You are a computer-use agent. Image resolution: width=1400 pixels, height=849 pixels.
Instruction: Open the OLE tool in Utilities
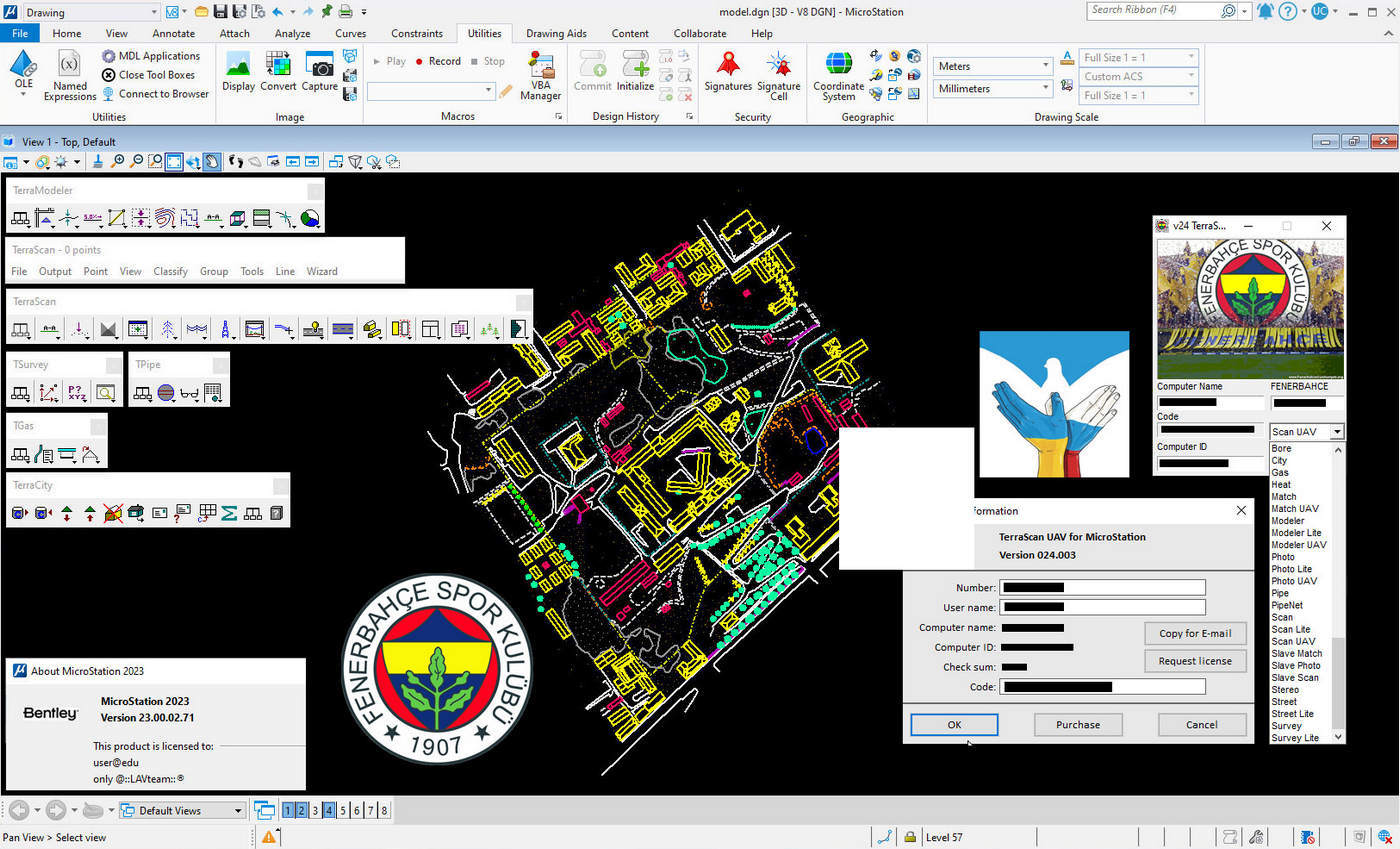pos(22,72)
